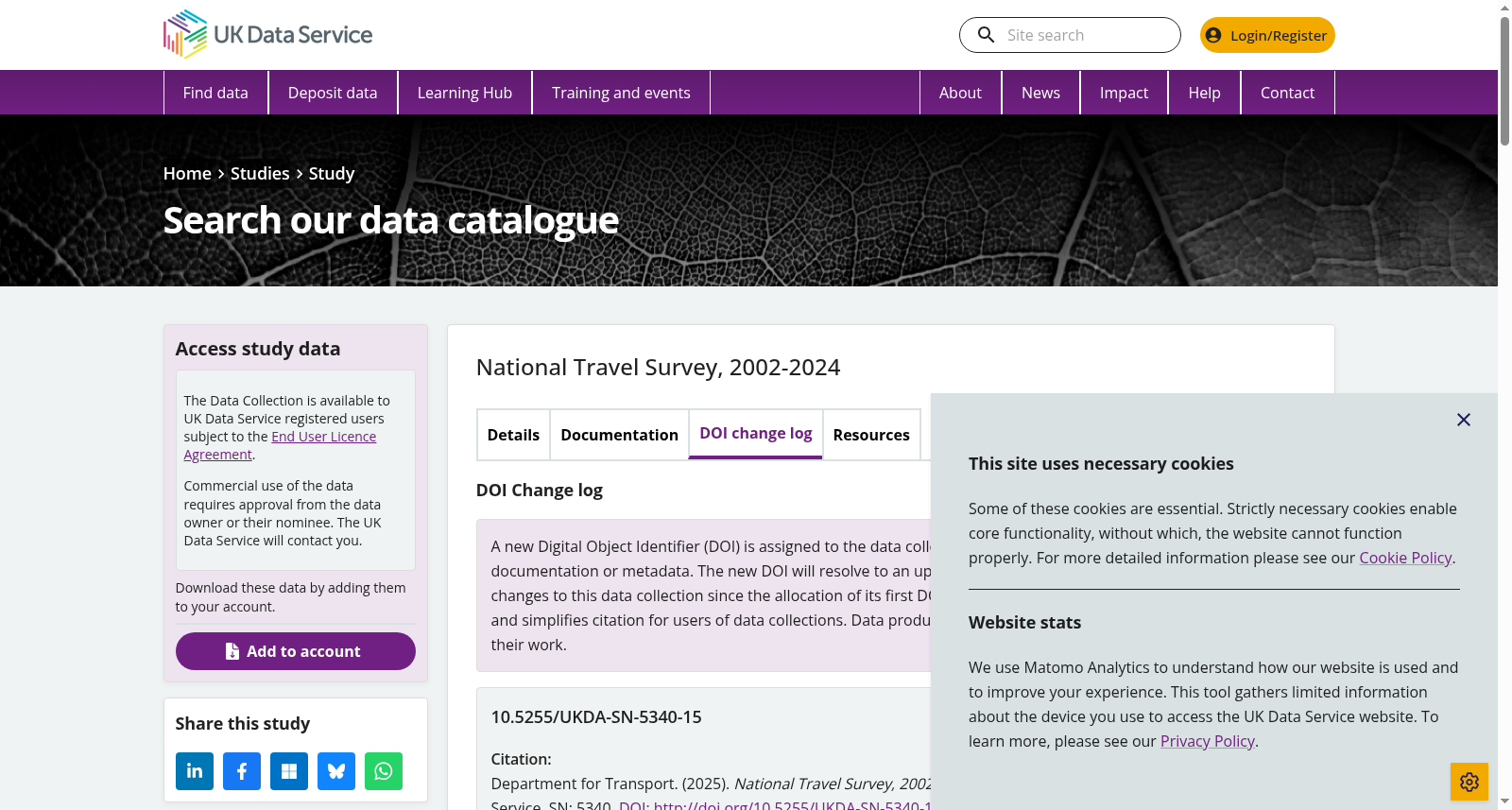1512x810 pixels.
Task: Open the Learning Hub menu
Action: click(465, 93)
